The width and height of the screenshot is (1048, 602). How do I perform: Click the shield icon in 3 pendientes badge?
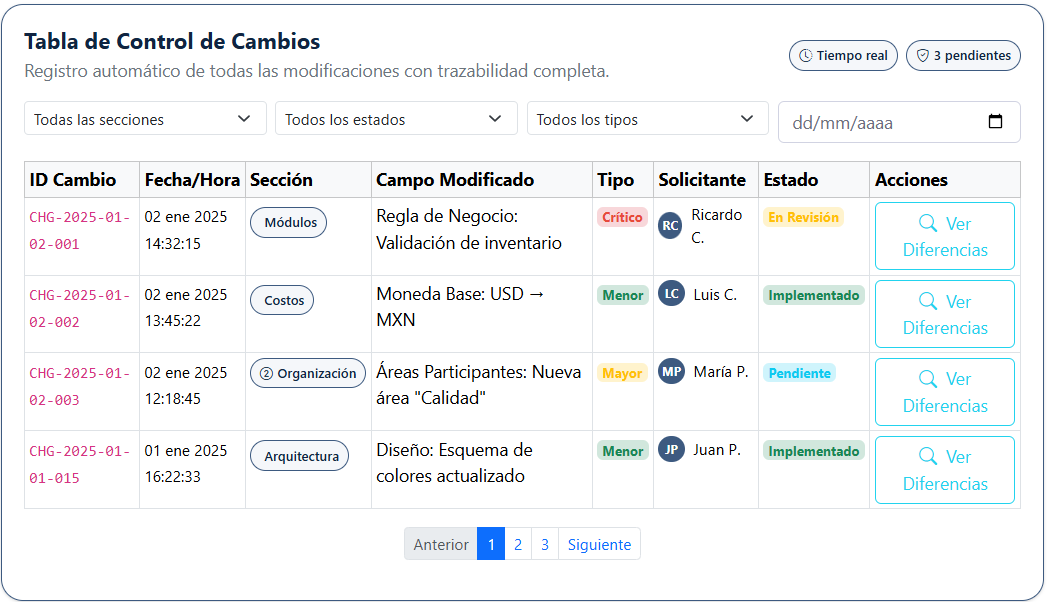(922, 55)
